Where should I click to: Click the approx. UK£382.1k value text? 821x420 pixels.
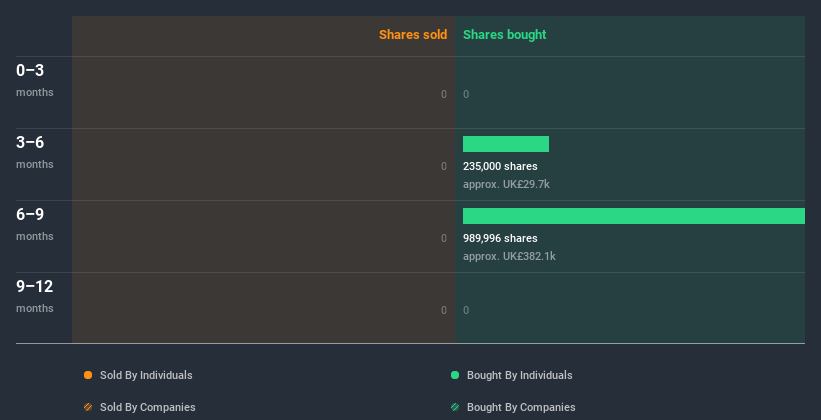click(x=509, y=257)
